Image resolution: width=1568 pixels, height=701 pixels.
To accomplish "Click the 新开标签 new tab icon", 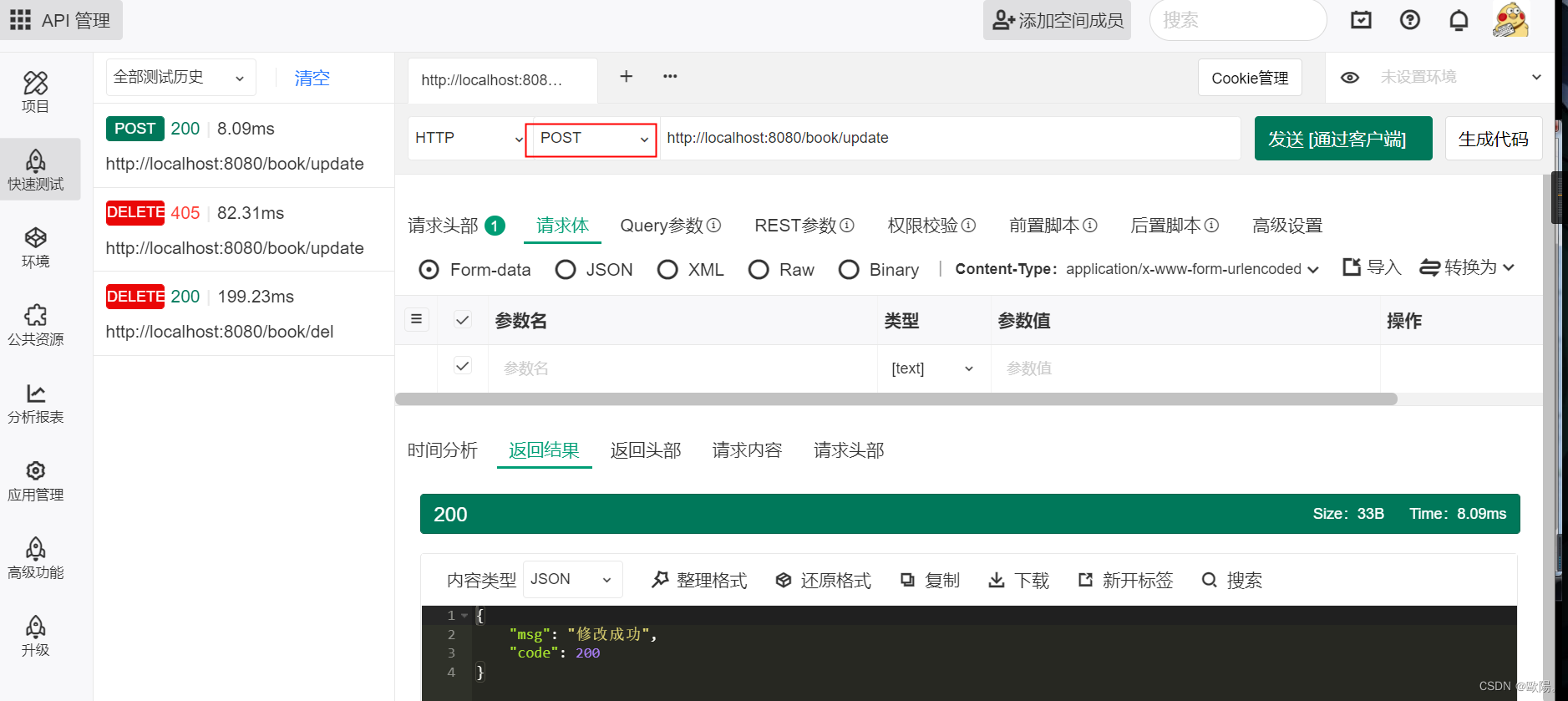I will [x=1085, y=580].
